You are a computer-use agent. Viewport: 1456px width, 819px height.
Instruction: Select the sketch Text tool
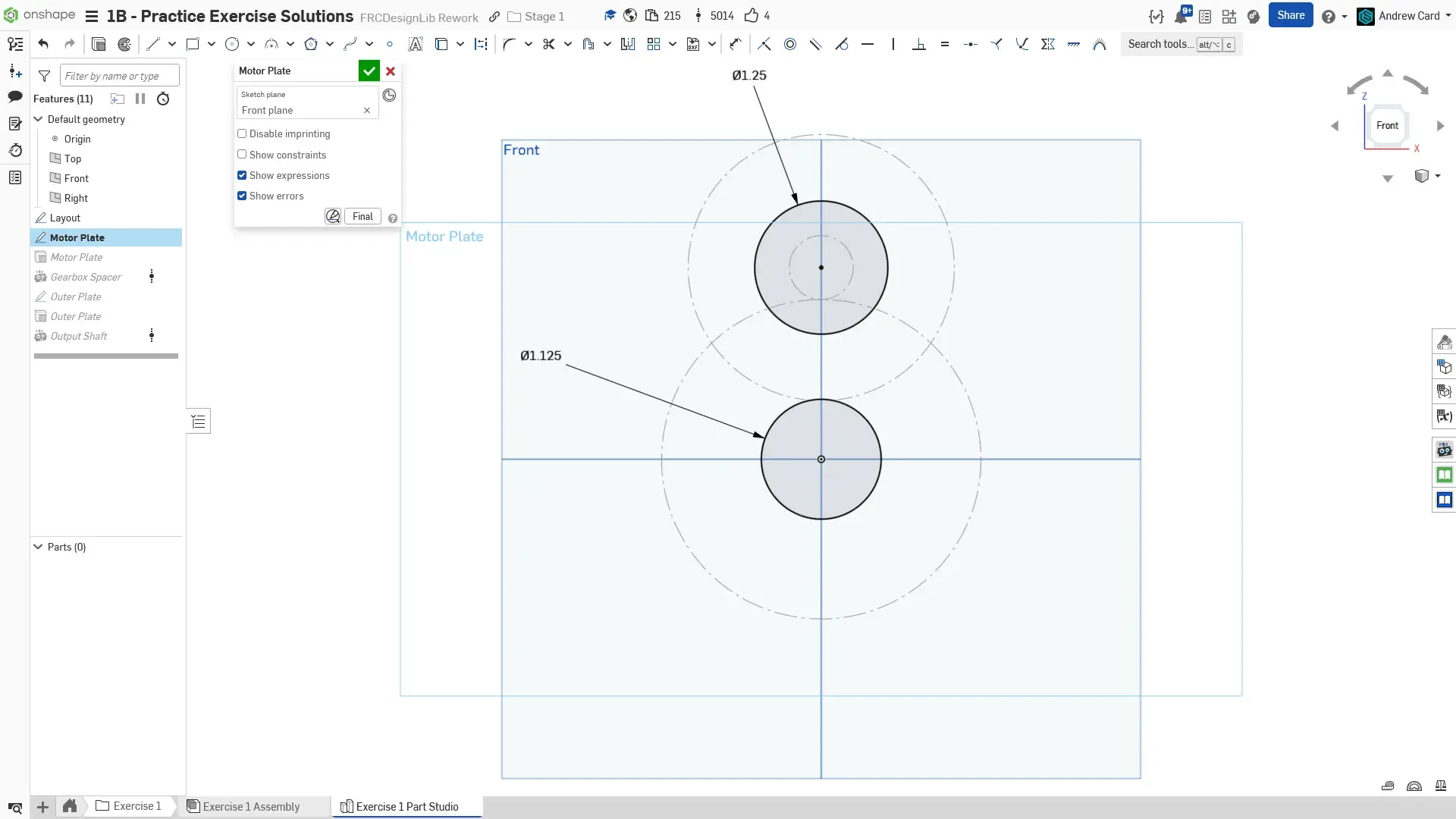[416, 44]
